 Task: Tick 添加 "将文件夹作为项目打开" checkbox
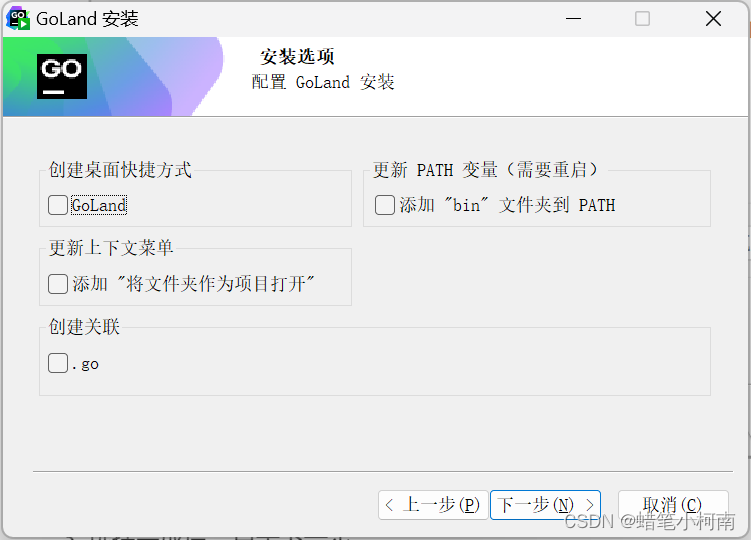tap(58, 284)
